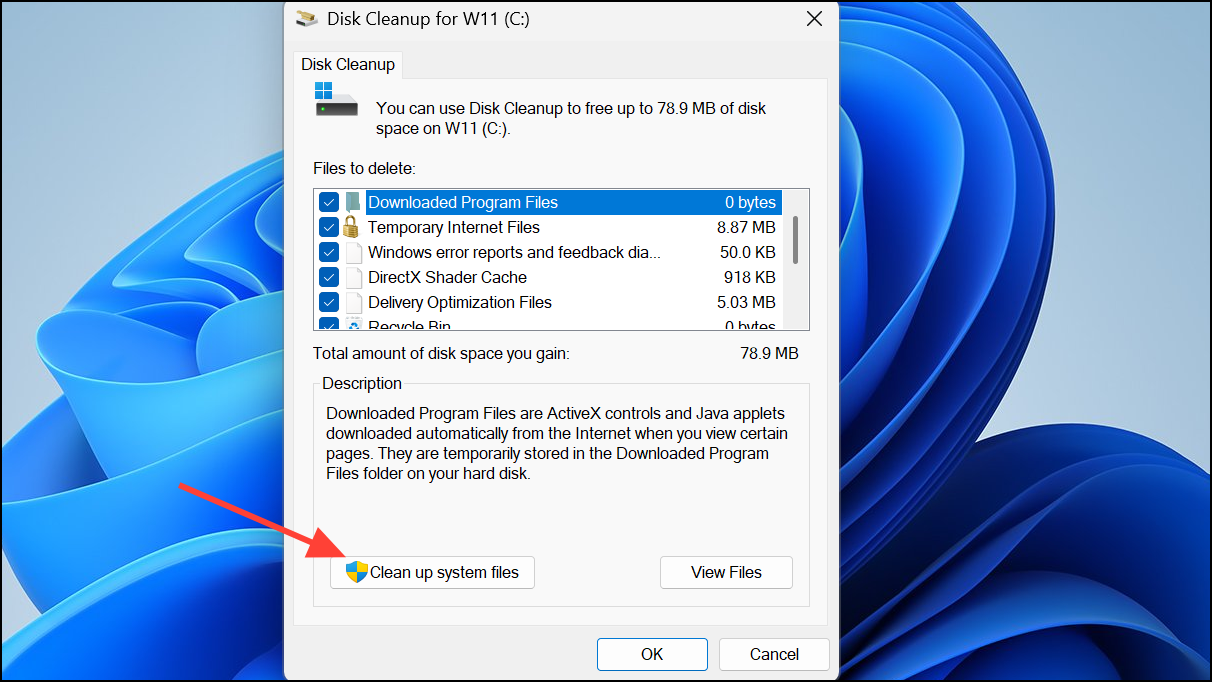This screenshot has width=1212, height=682.
Task: Uncheck the Downloaded Program Files checkbox
Action: 329,202
